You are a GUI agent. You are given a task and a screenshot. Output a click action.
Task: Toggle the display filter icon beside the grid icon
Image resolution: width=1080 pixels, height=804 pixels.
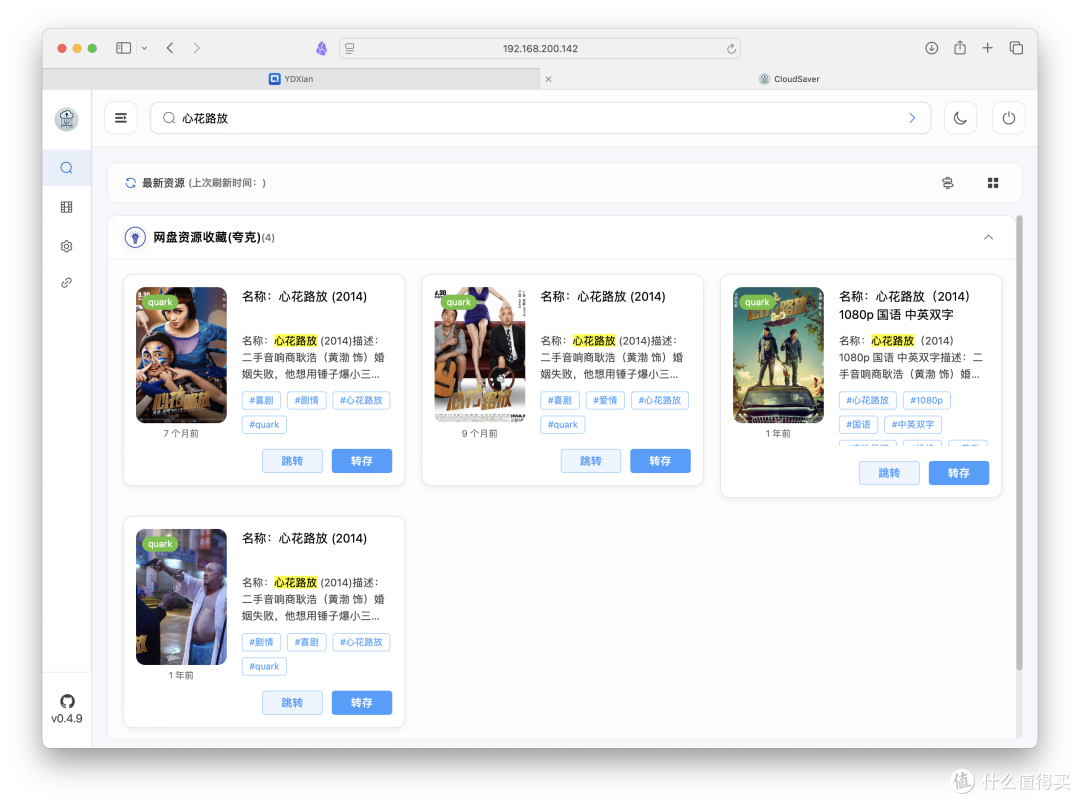947,182
